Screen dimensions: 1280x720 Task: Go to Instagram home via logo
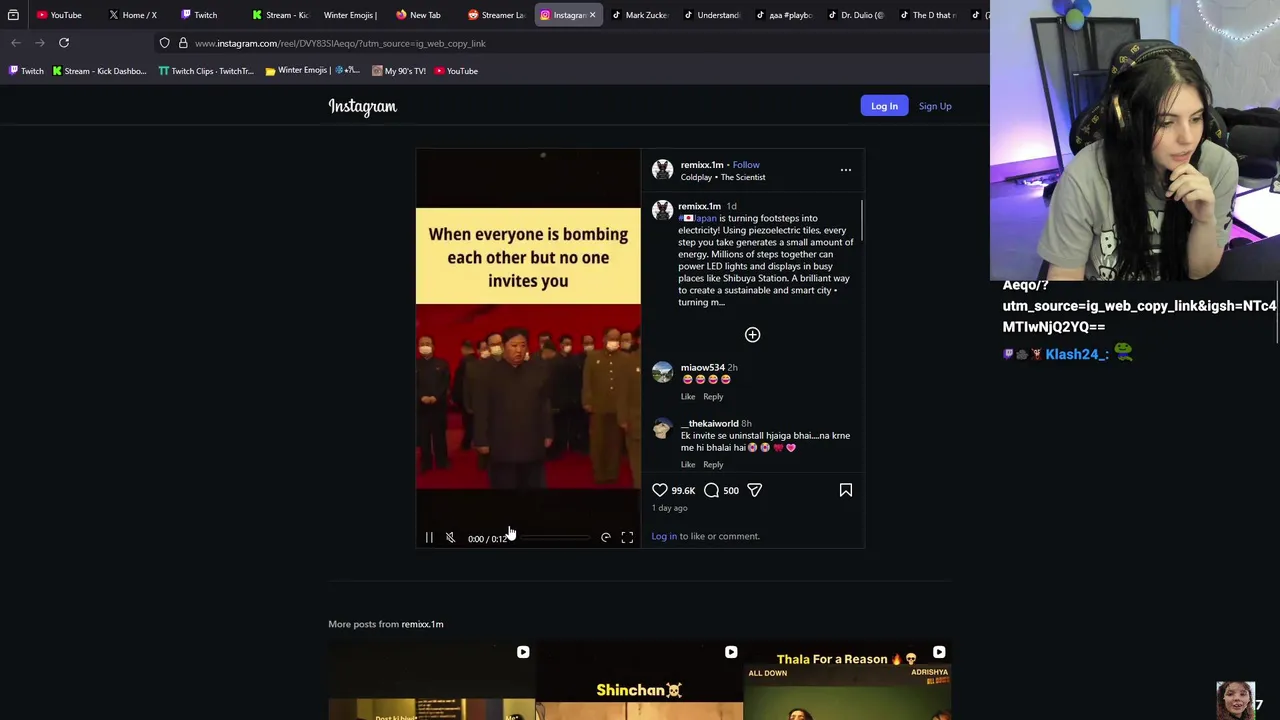click(362, 106)
